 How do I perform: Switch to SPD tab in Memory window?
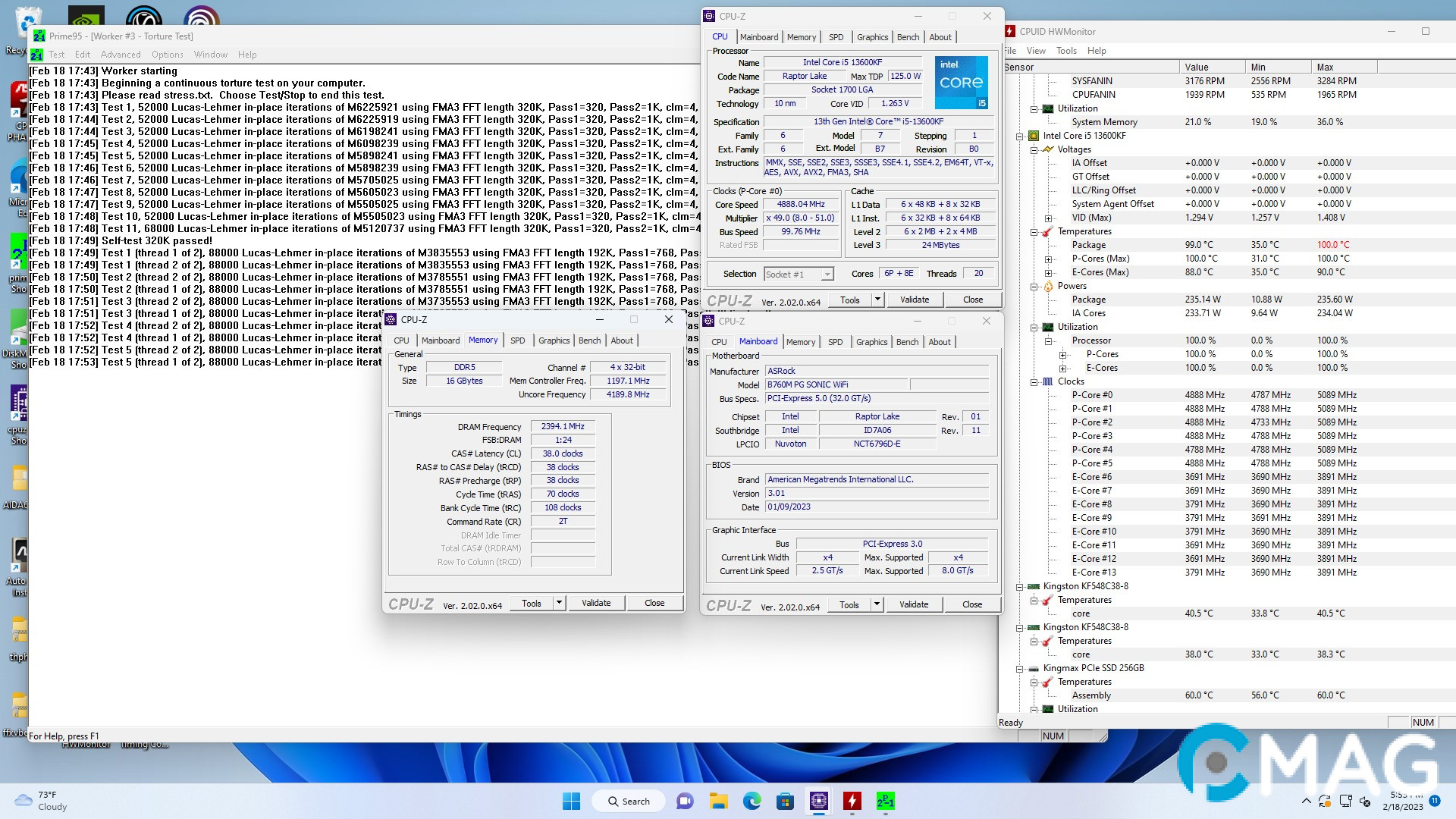coord(517,340)
